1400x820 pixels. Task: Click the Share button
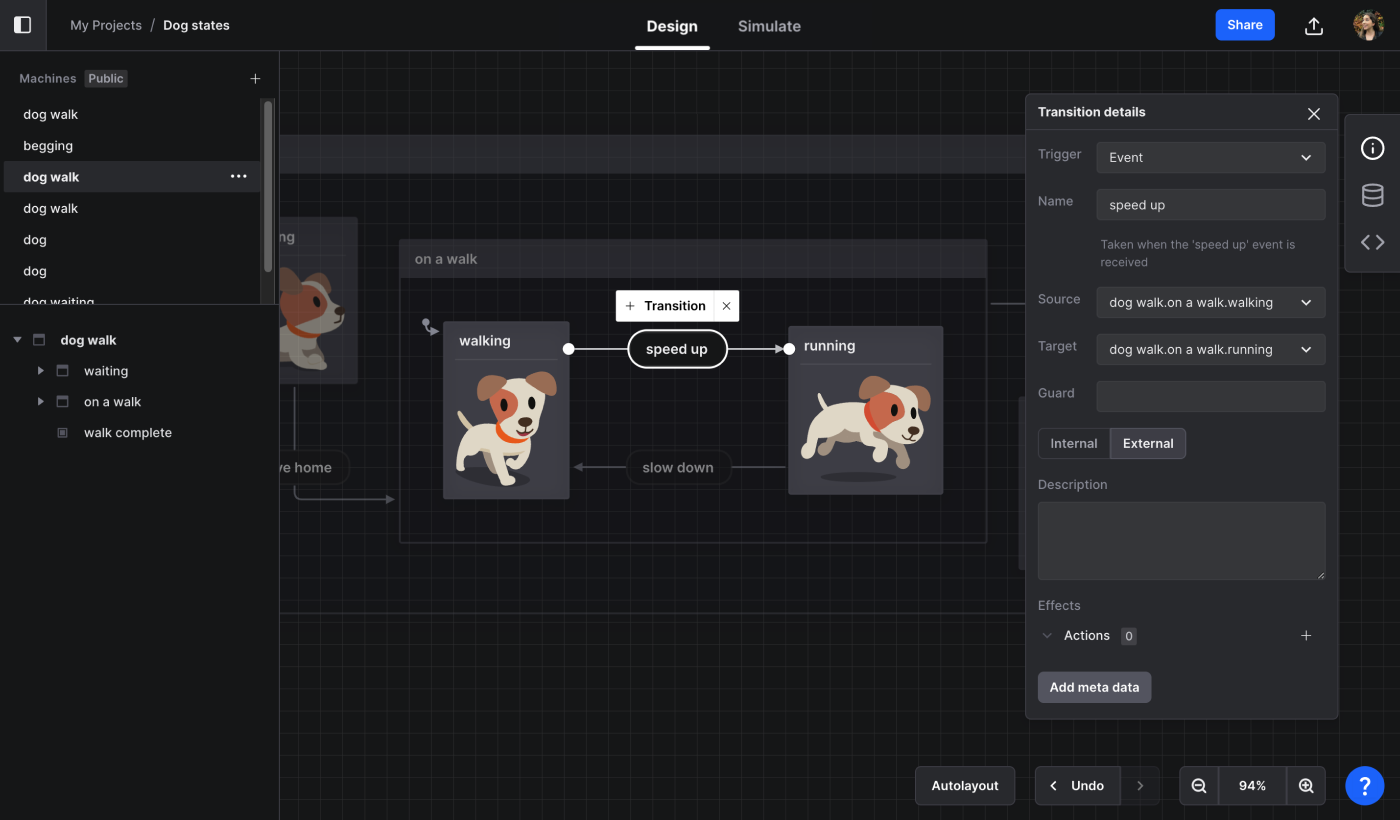(x=1244, y=25)
